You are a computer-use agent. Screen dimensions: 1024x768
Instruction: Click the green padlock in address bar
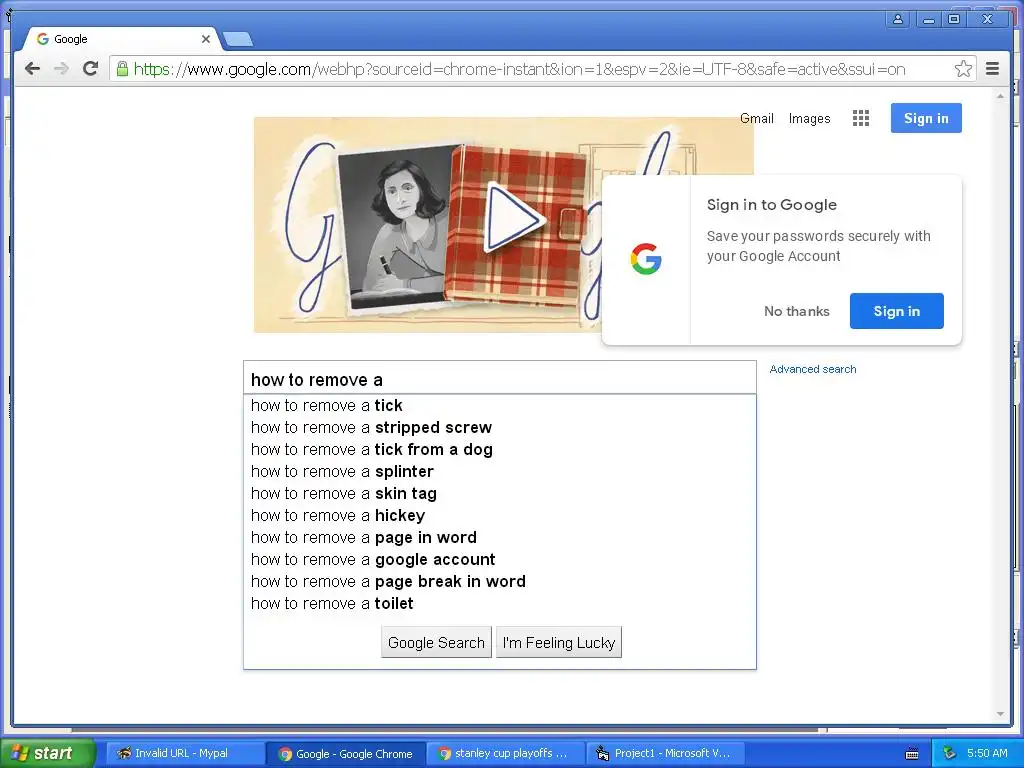tap(122, 69)
